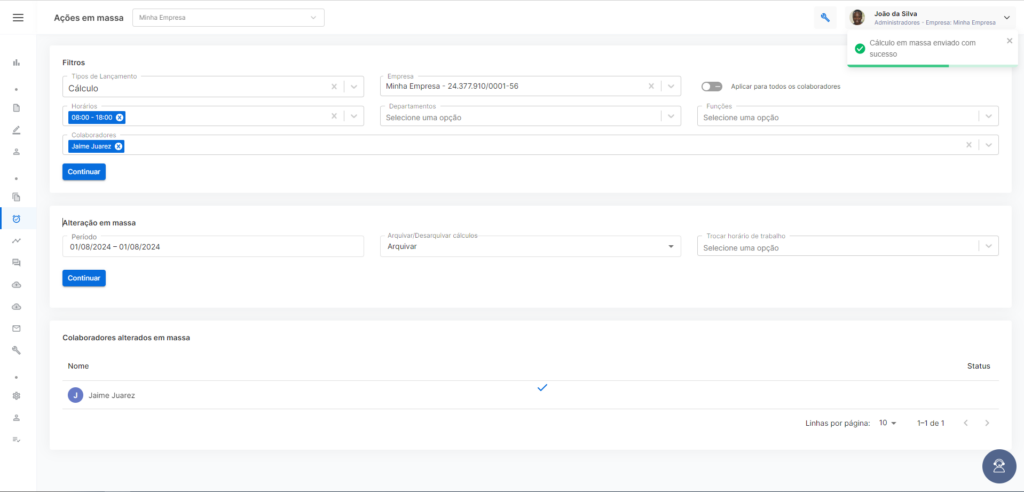Click the blue check status mark
1024x492 pixels.
541,387
